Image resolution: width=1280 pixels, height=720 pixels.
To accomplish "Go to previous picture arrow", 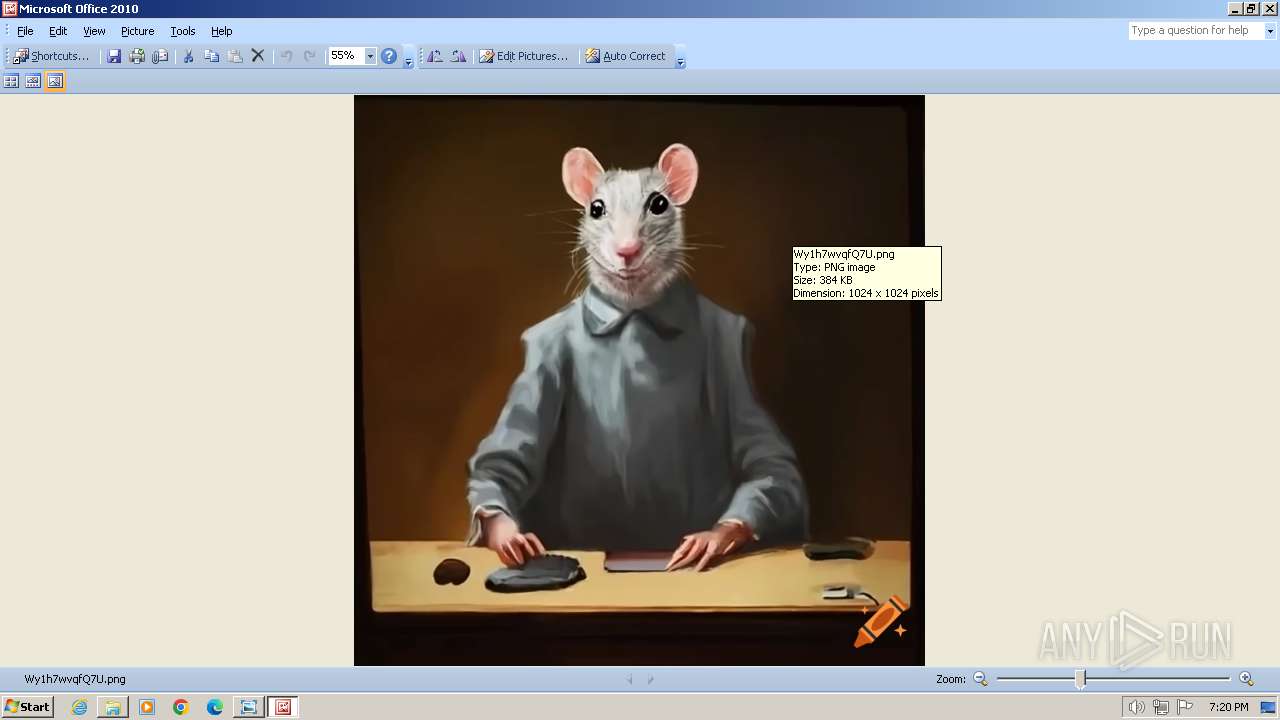I will pos(630,679).
